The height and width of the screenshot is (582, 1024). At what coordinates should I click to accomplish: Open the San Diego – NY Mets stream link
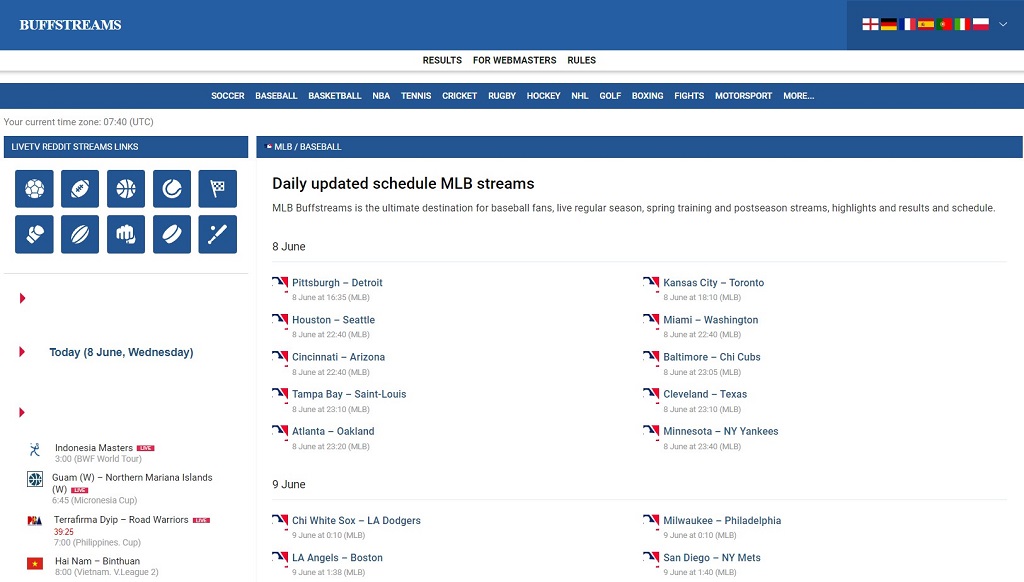coord(712,558)
